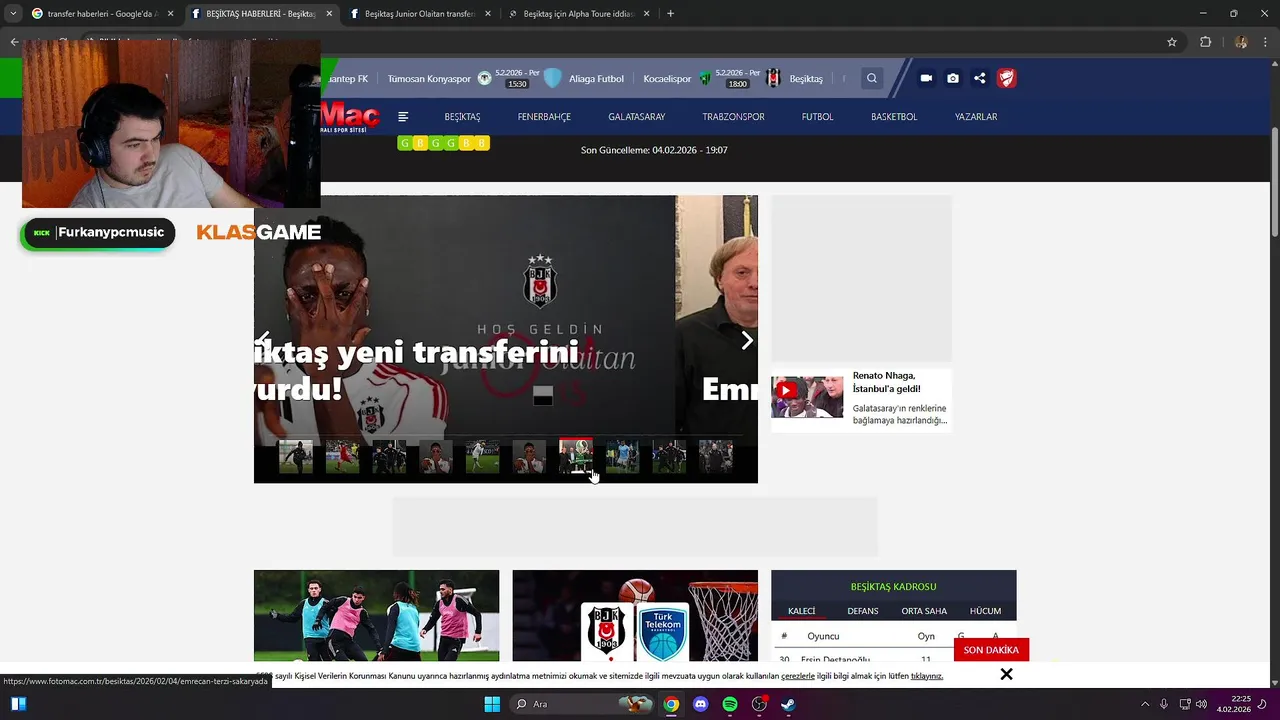Image resolution: width=1280 pixels, height=720 pixels.
Task: Click the YouTube play icon on the Renato Nhaga video
Action: click(786, 390)
